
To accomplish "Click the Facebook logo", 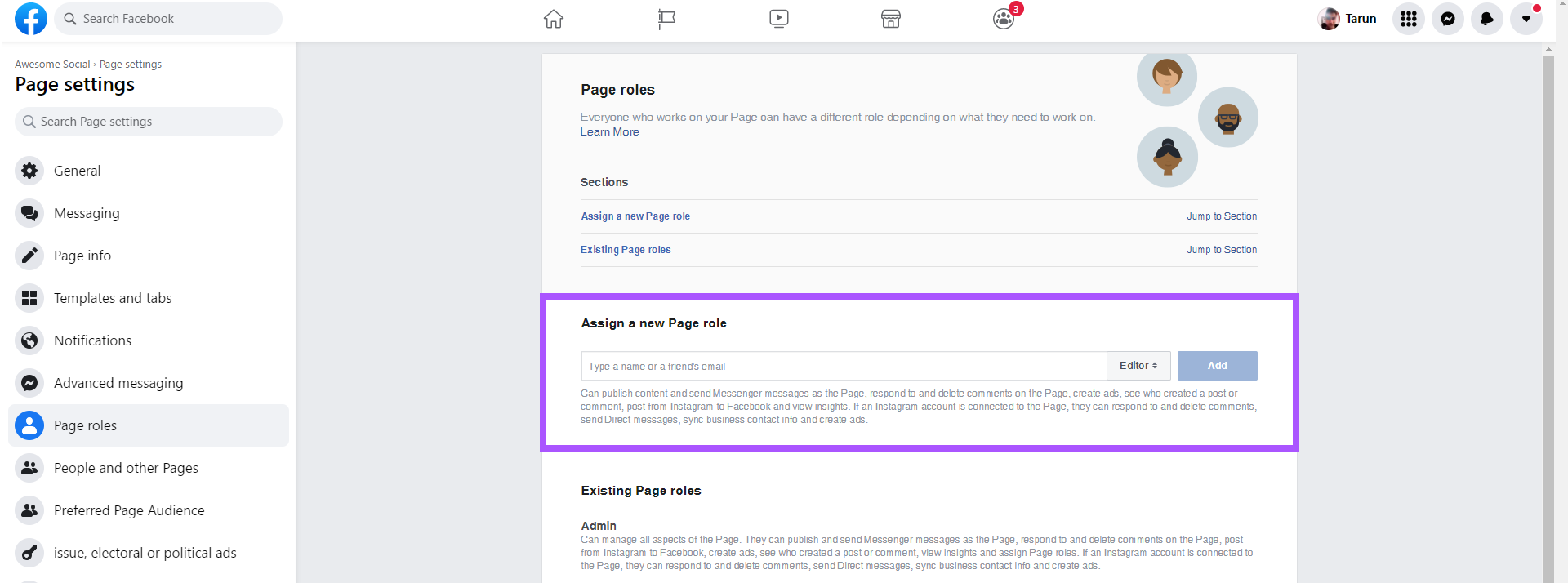I will coord(31,19).
